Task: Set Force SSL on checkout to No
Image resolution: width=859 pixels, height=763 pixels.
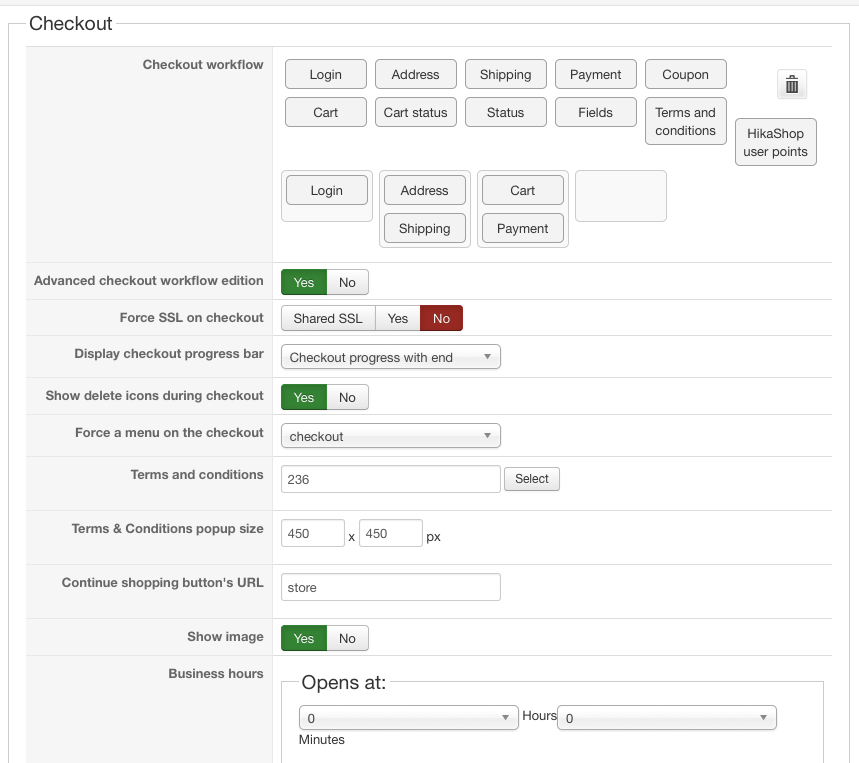Action: click(x=441, y=318)
